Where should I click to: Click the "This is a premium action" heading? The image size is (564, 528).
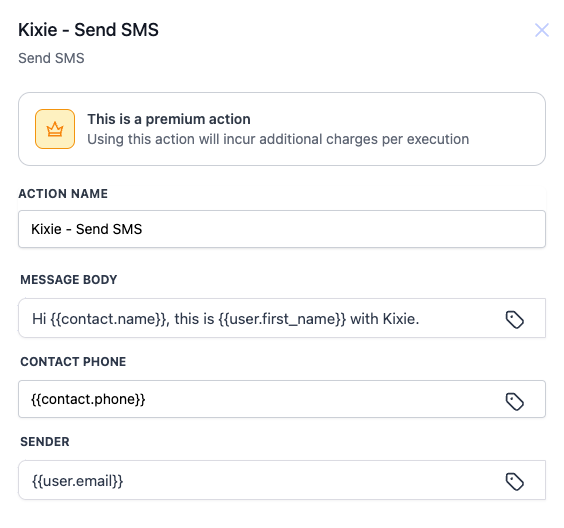click(x=169, y=119)
